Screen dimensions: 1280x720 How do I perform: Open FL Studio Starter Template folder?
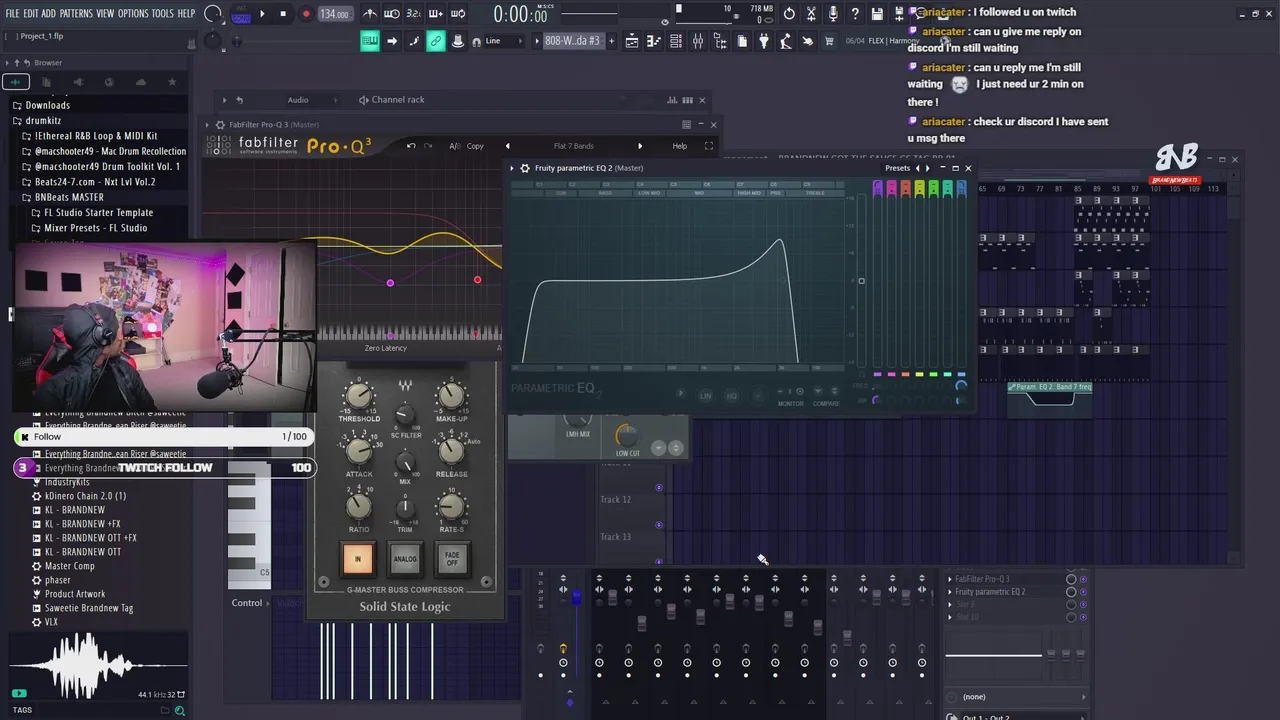(x=98, y=212)
